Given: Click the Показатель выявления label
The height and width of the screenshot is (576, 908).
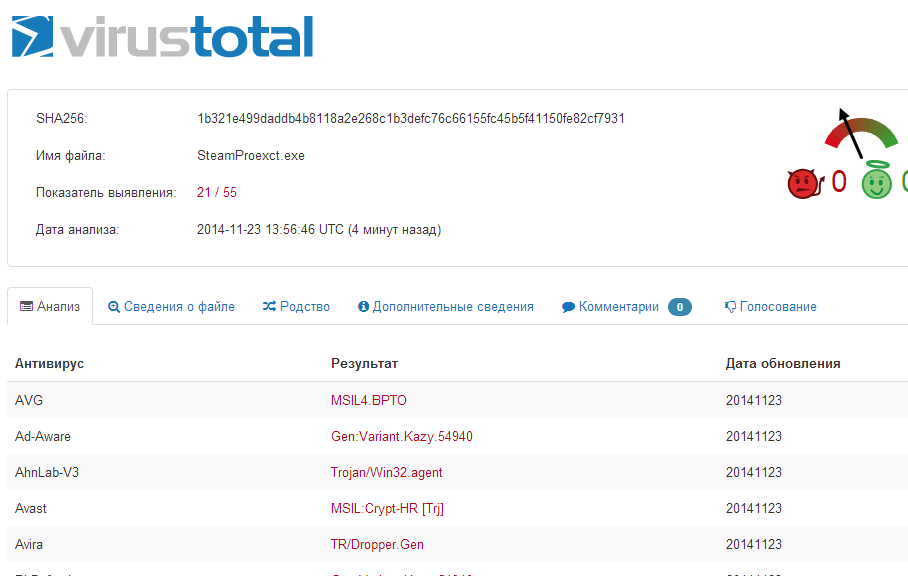Looking at the screenshot, I should pos(106,193).
